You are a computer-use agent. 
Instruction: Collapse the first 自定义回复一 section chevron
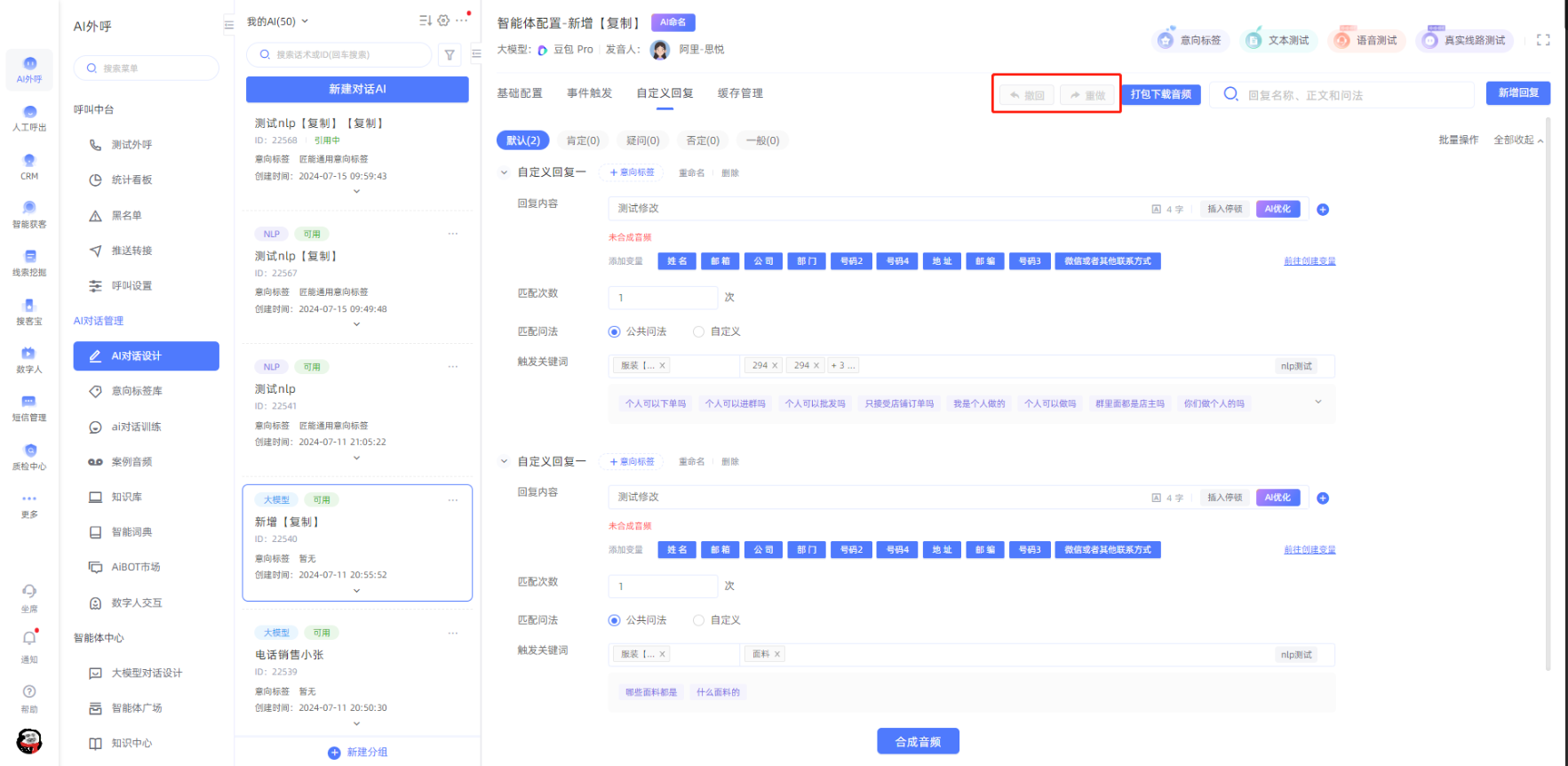504,172
